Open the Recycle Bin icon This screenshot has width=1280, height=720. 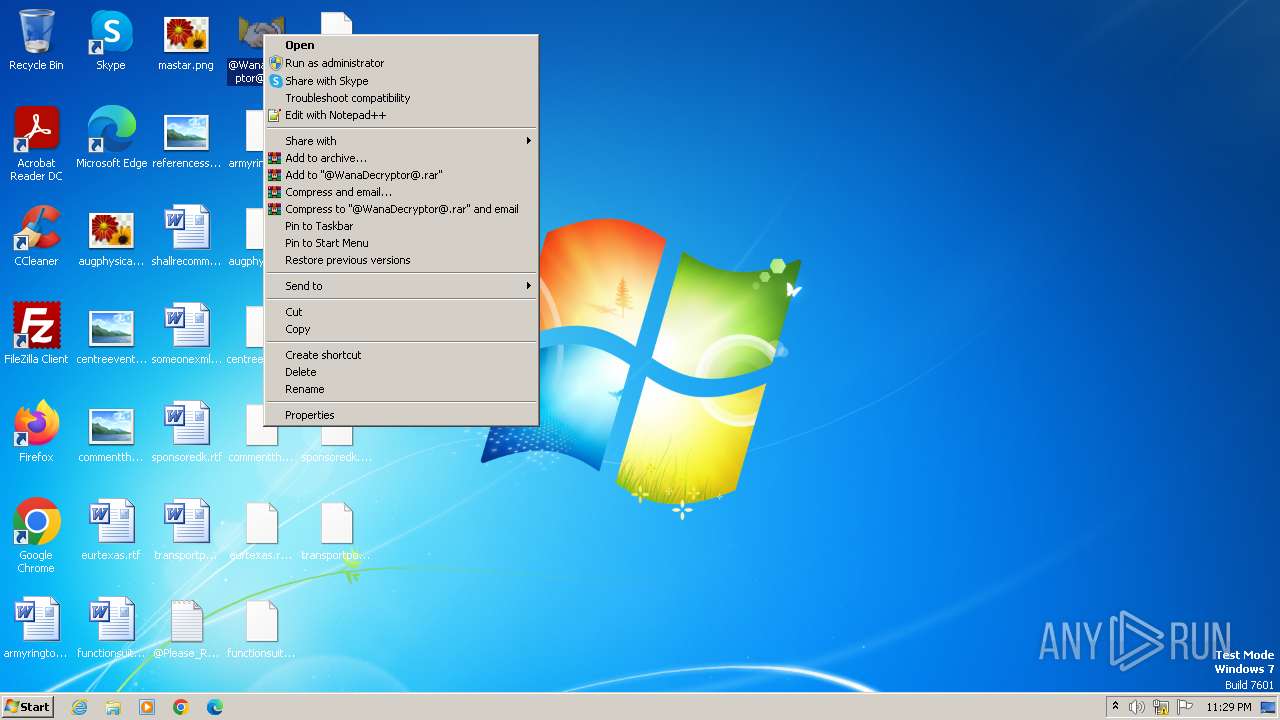point(36,40)
